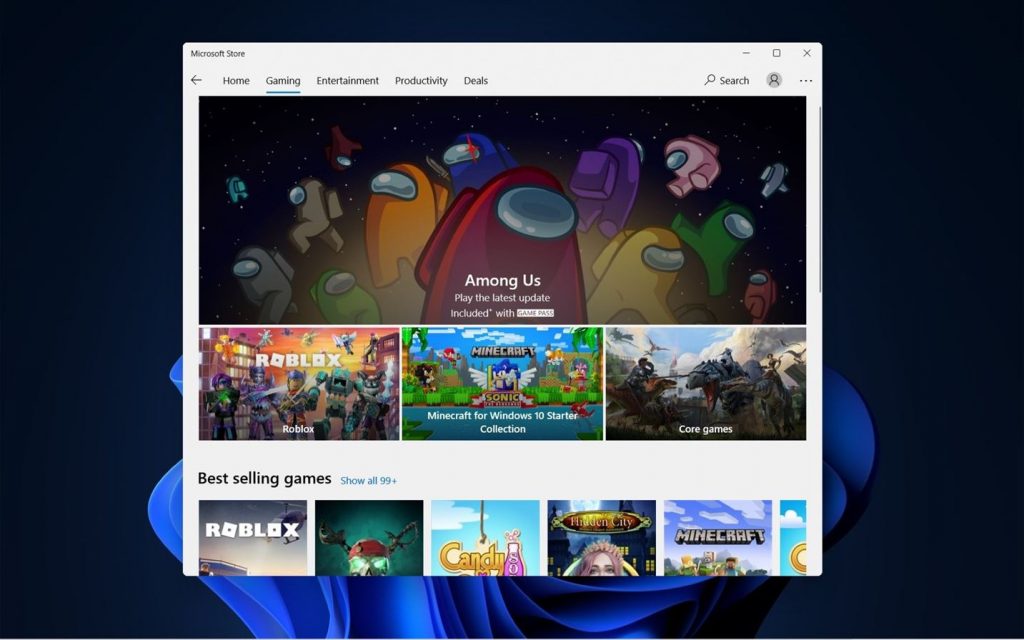Navigate back using the back arrow

(x=196, y=80)
